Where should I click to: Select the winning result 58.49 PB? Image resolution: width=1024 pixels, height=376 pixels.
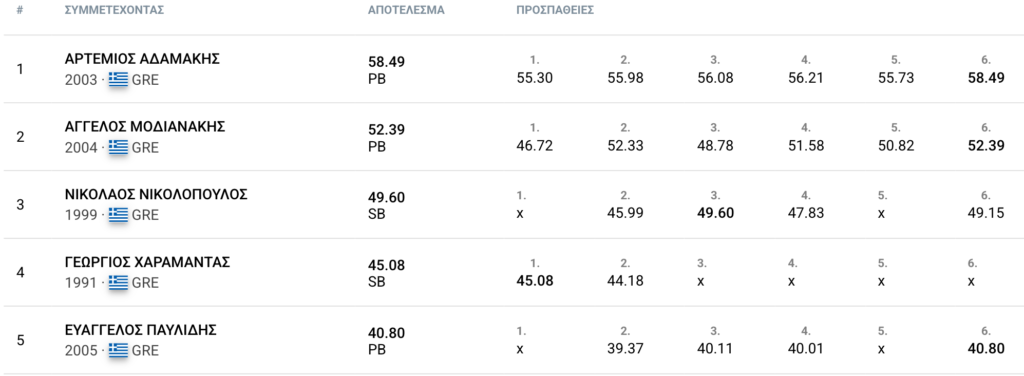click(387, 70)
